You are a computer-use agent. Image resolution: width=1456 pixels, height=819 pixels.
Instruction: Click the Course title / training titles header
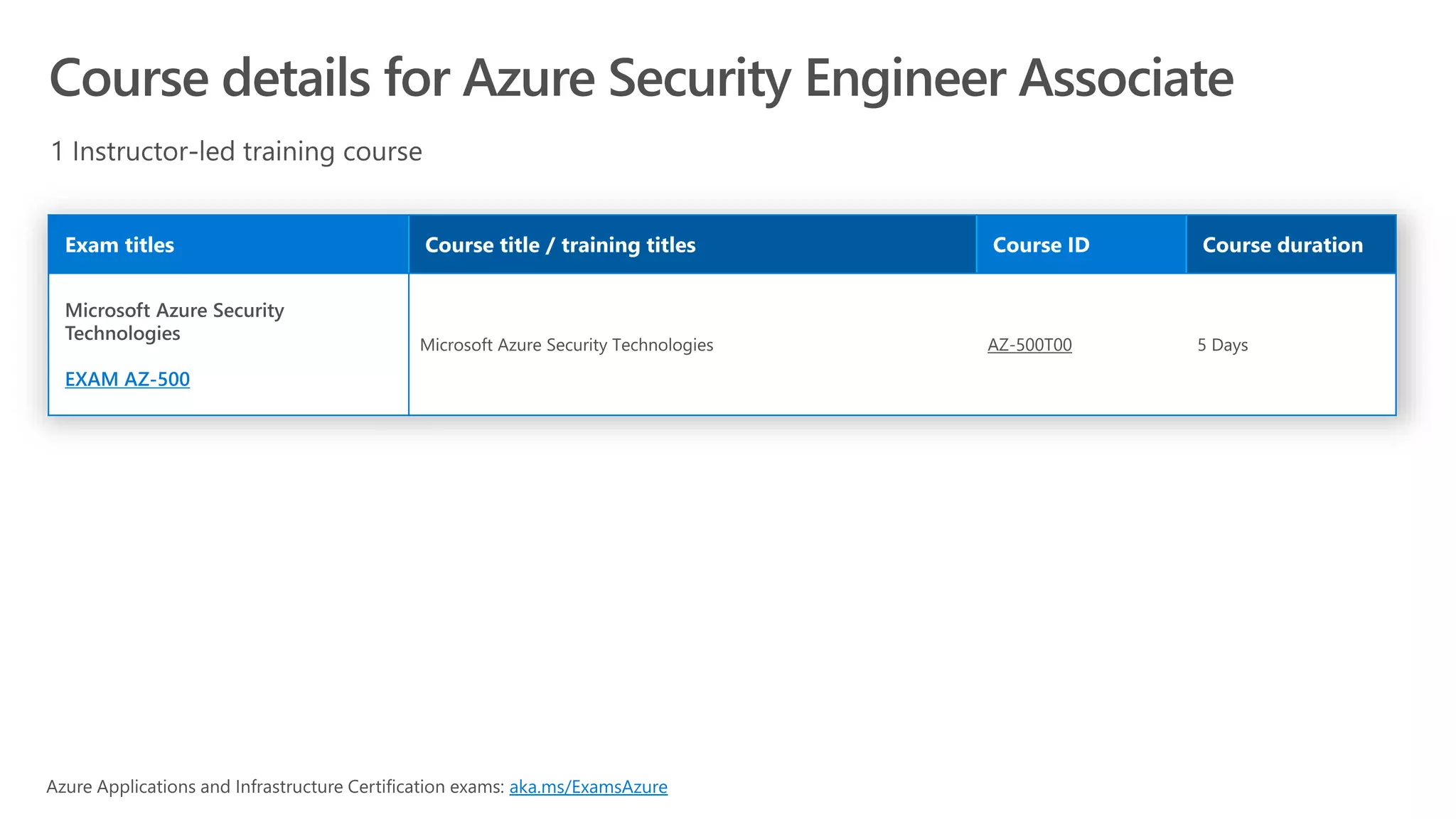(560, 245)
